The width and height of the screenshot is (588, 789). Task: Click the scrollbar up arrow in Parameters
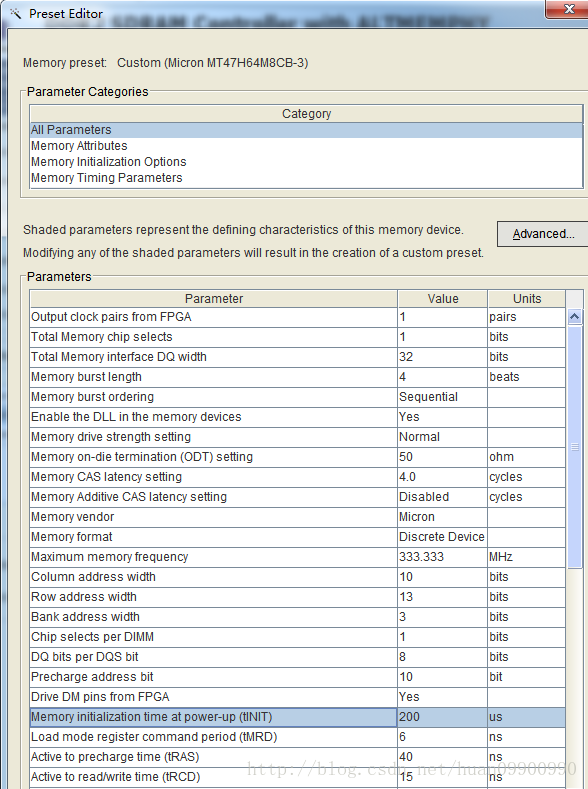pyautogui.click(x=574, y=317)
